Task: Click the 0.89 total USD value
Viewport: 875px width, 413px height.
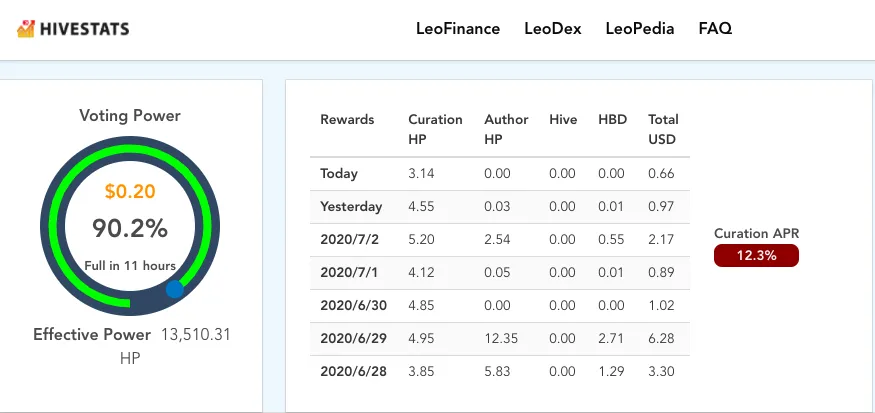Action: pos(661,272)
